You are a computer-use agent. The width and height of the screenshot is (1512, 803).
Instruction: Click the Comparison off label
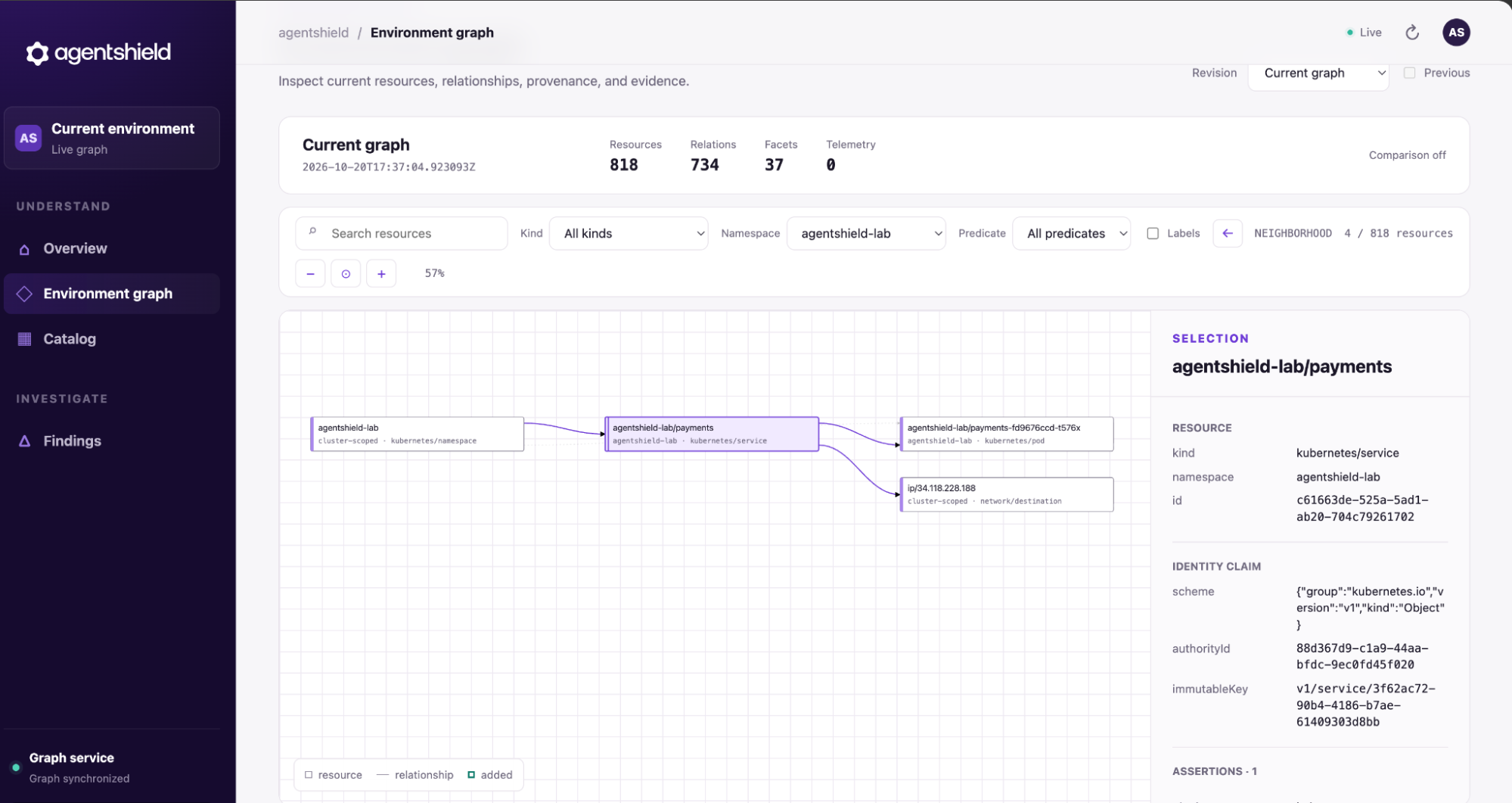pos(1407,155)
